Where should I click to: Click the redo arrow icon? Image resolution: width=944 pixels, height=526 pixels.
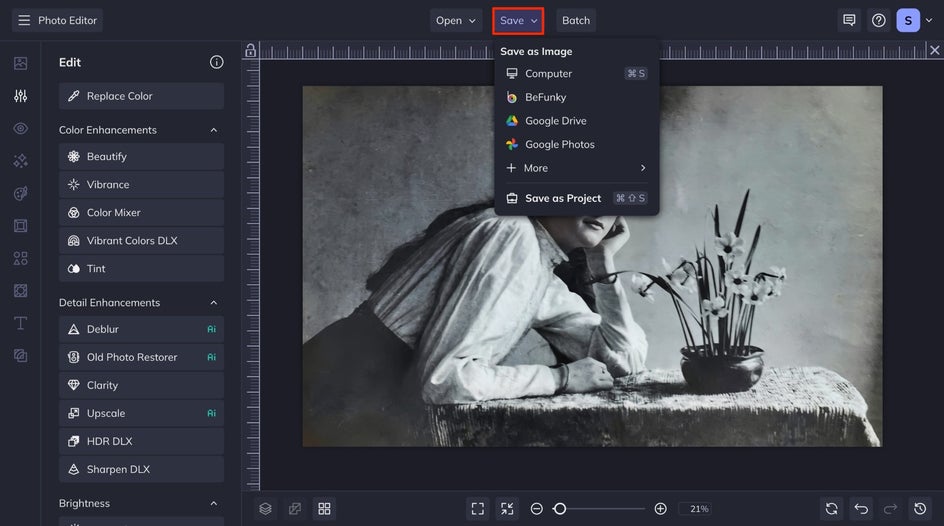890,509
